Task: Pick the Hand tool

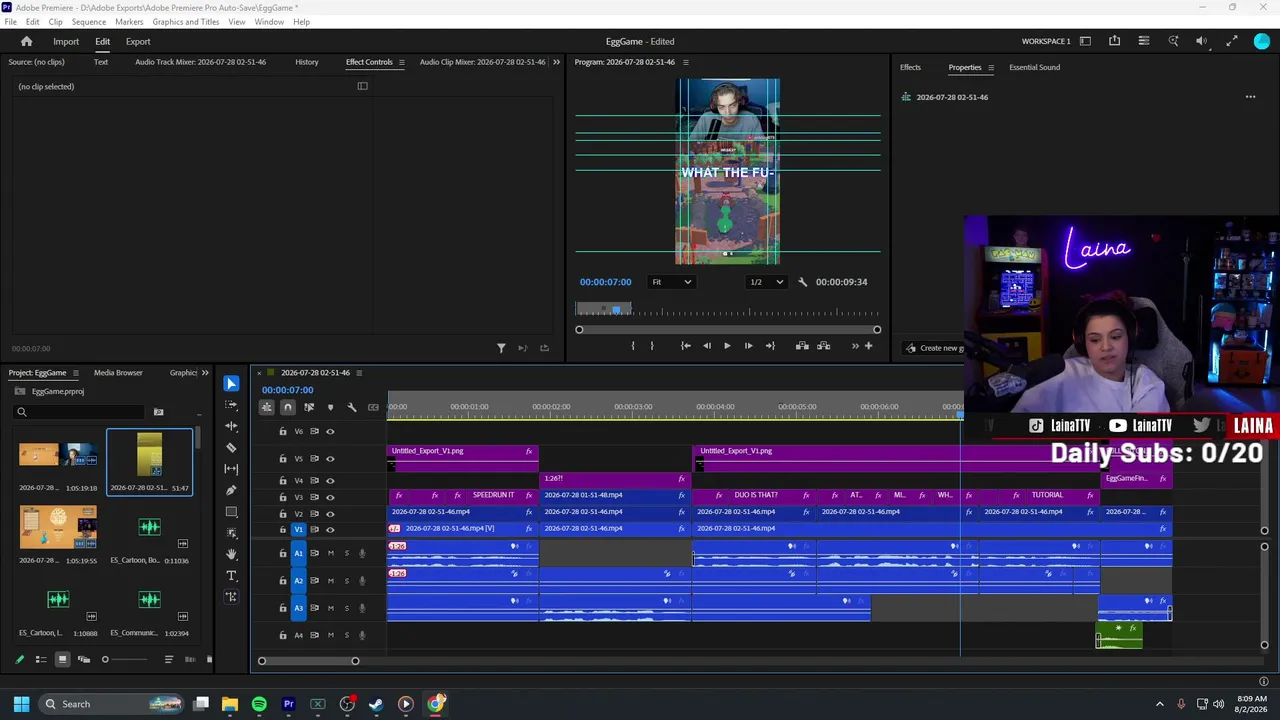Action: tap(232, 554)
